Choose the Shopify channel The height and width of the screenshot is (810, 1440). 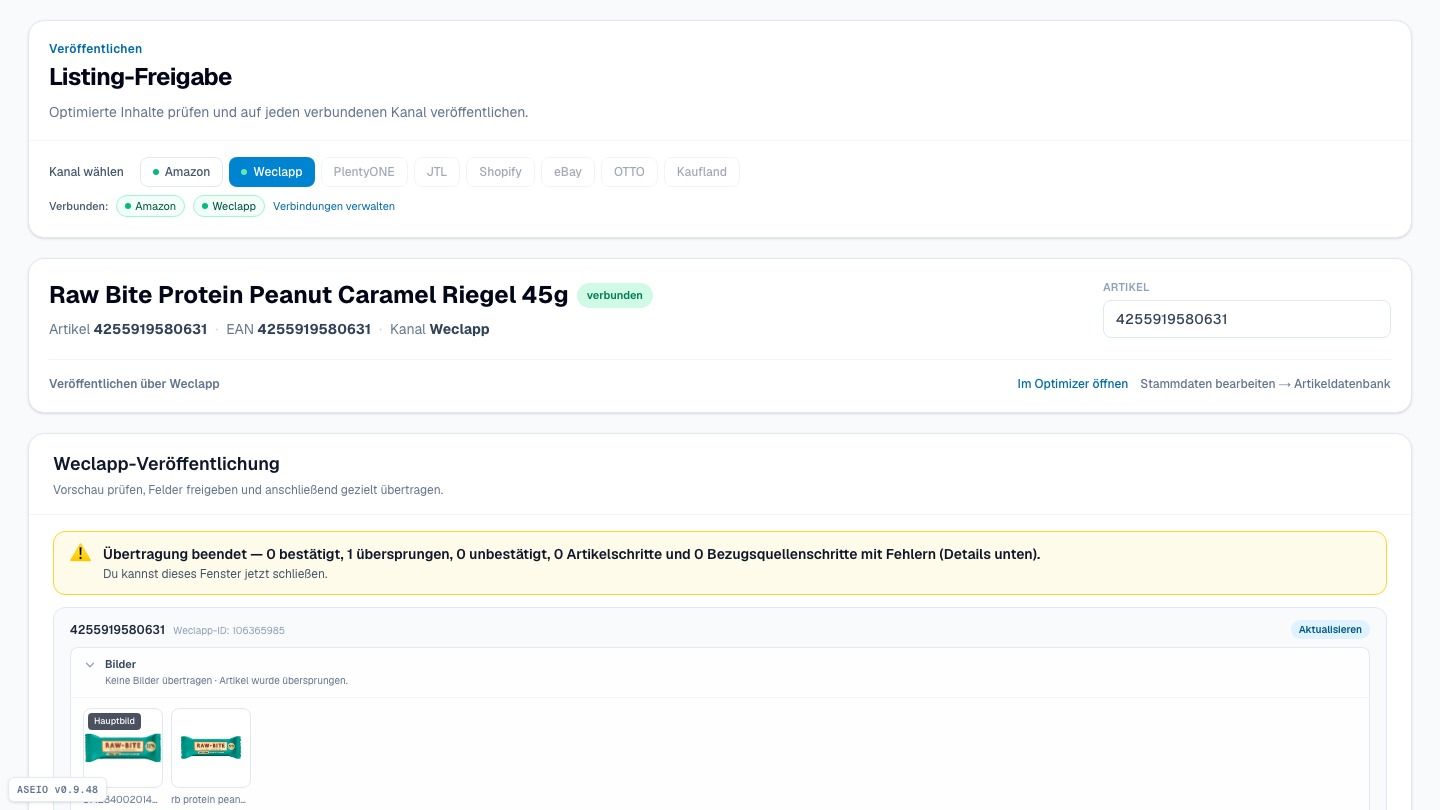click(x=500, y=172)
